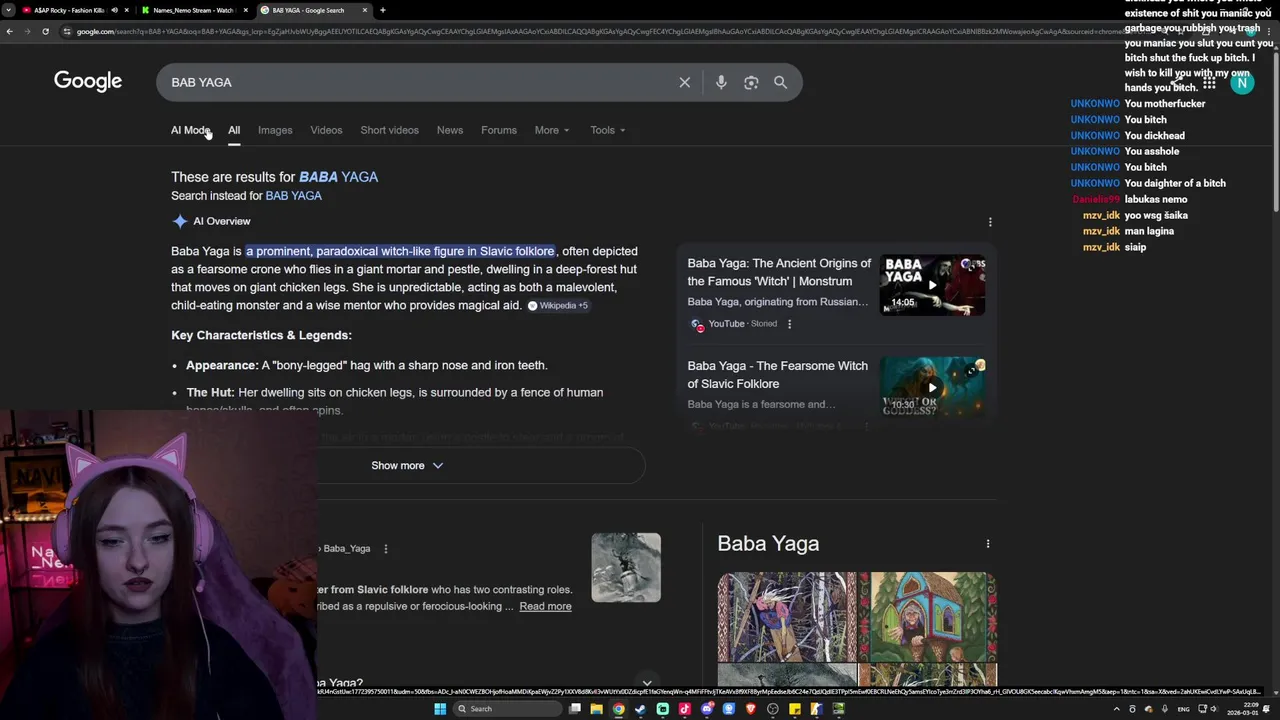Screen dimensions: 1280x720
Task: Click the corrected BABA YAGA link
Action: tap(338, 177)
